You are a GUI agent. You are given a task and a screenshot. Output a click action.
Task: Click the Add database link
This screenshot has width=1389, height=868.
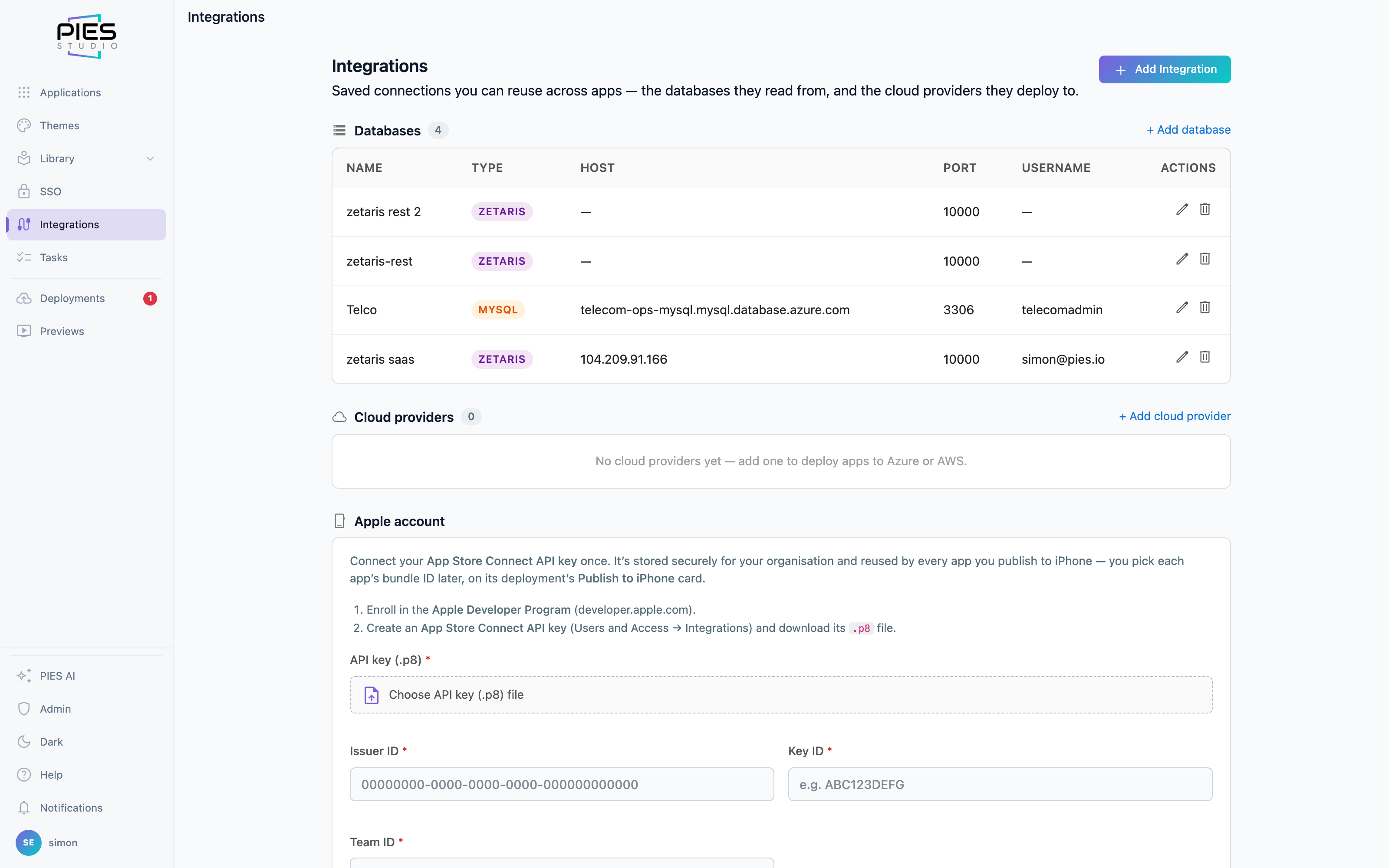[x=1188, y=130]
